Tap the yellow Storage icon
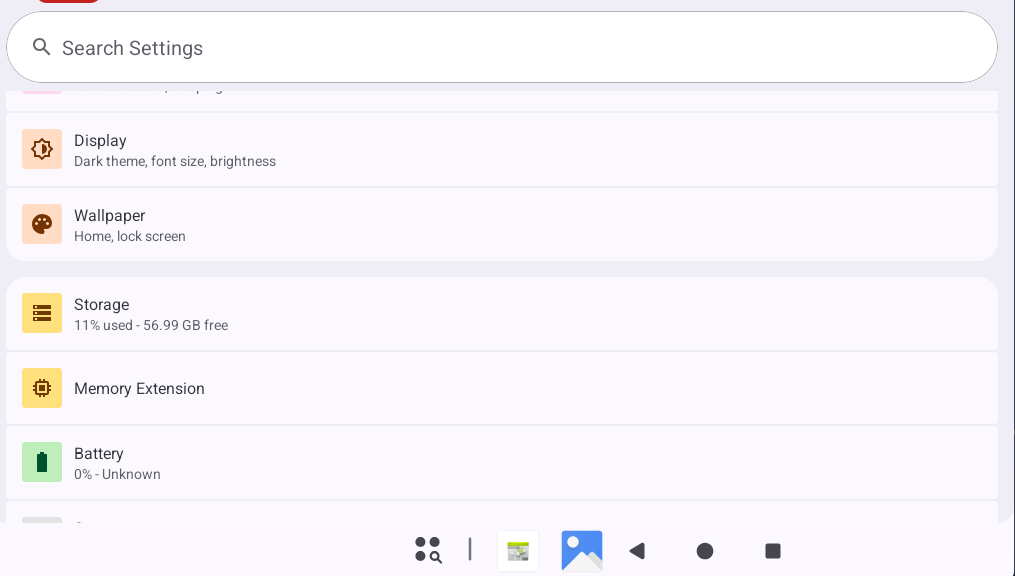This screenshot has height=576, width=1015. (x=42, y=313)
